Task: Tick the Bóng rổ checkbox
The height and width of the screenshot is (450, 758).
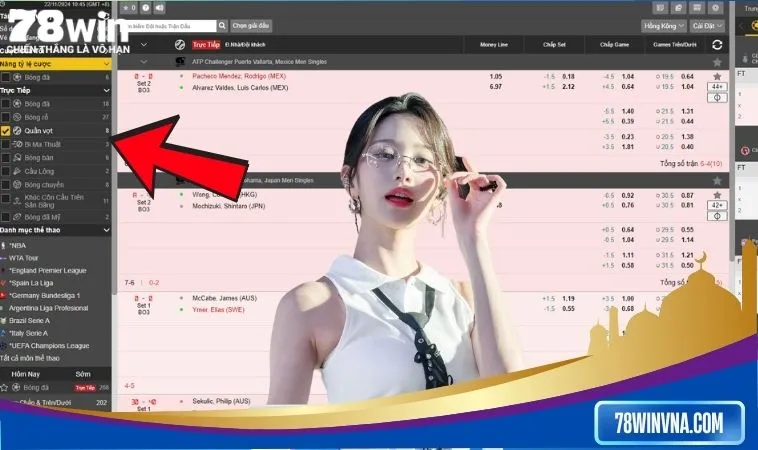Action: [5, 117]
